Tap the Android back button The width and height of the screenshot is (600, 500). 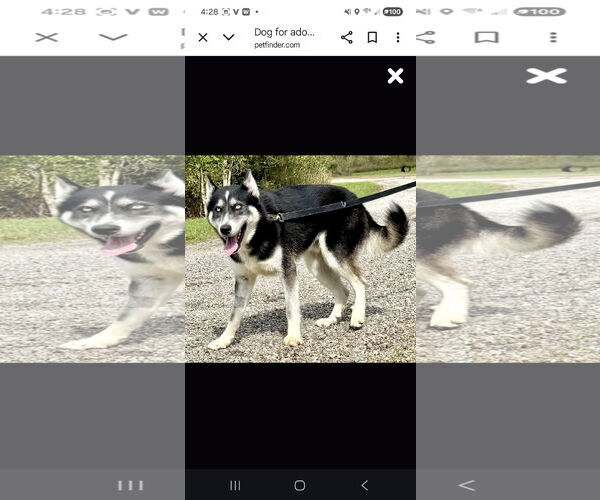pos(364,485)
